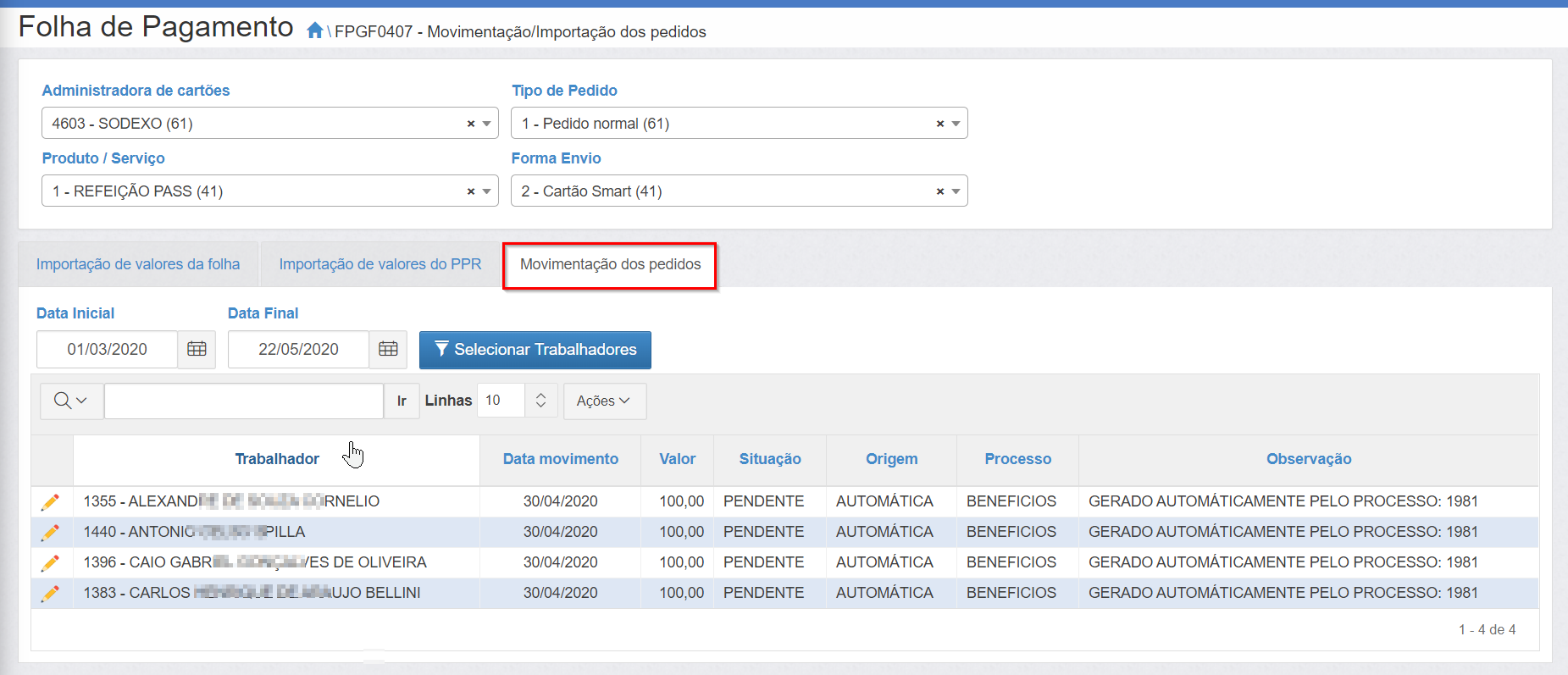Edit row 1440 - ANTONIO with pencil icon

click(x=50, y=532)
